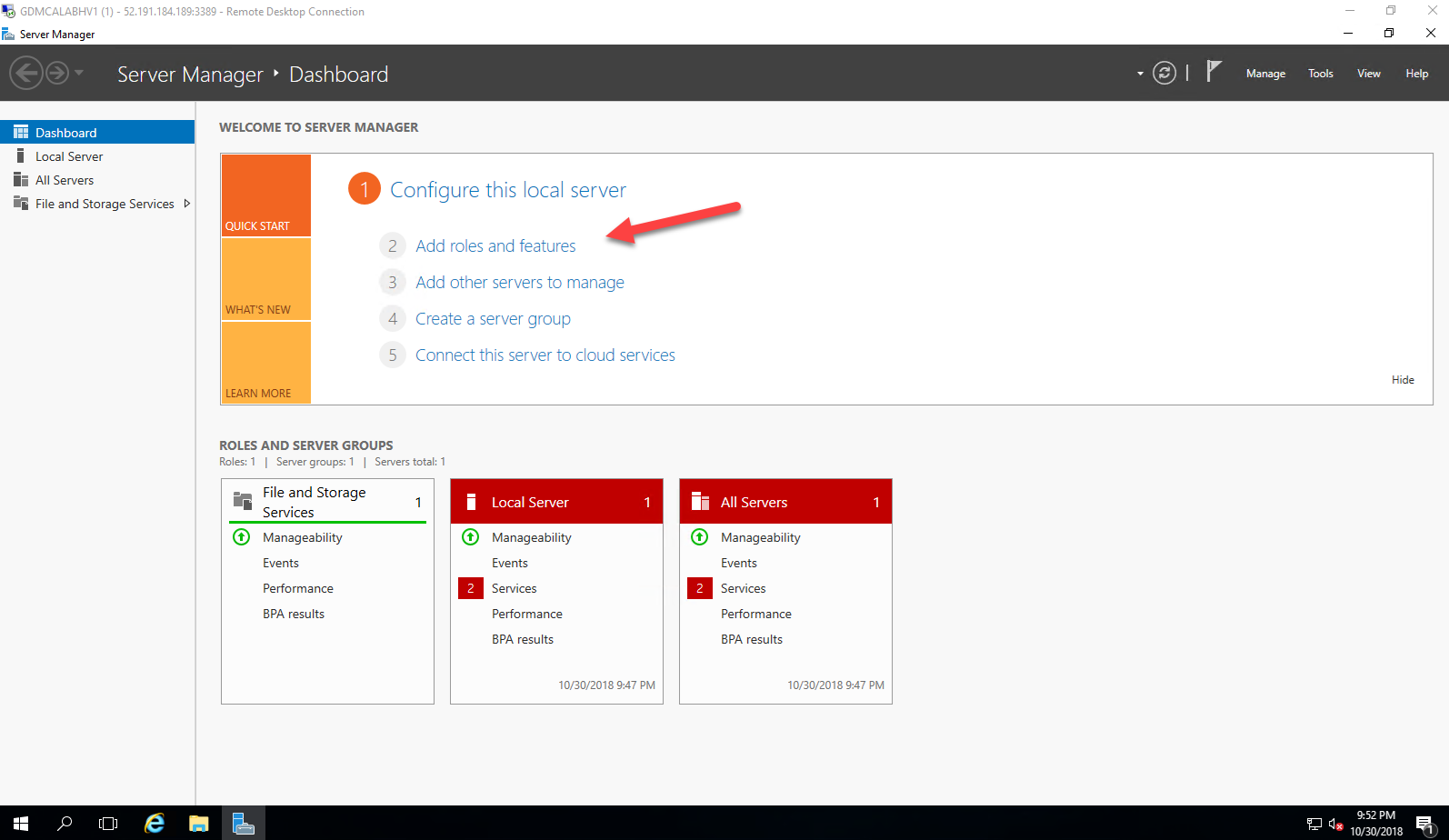Click File and Storage Services sidebar icon
The height and width of the screenshot is (840, 1449).
21,203
